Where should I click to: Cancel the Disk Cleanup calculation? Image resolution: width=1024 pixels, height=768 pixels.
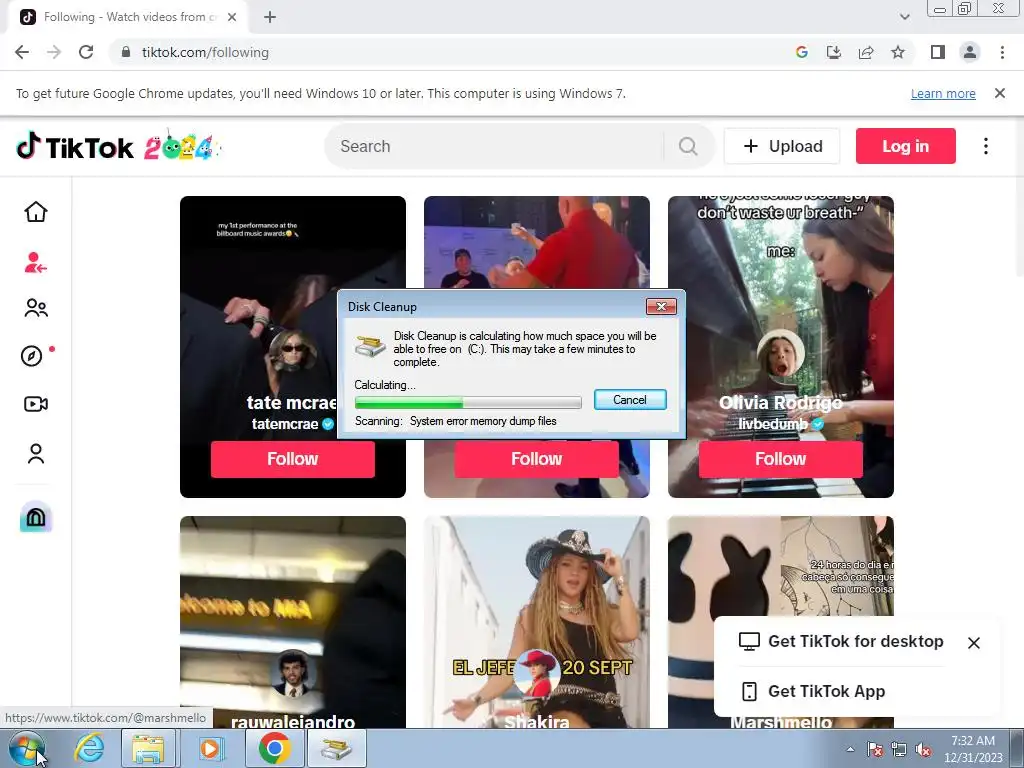[630, 400]
